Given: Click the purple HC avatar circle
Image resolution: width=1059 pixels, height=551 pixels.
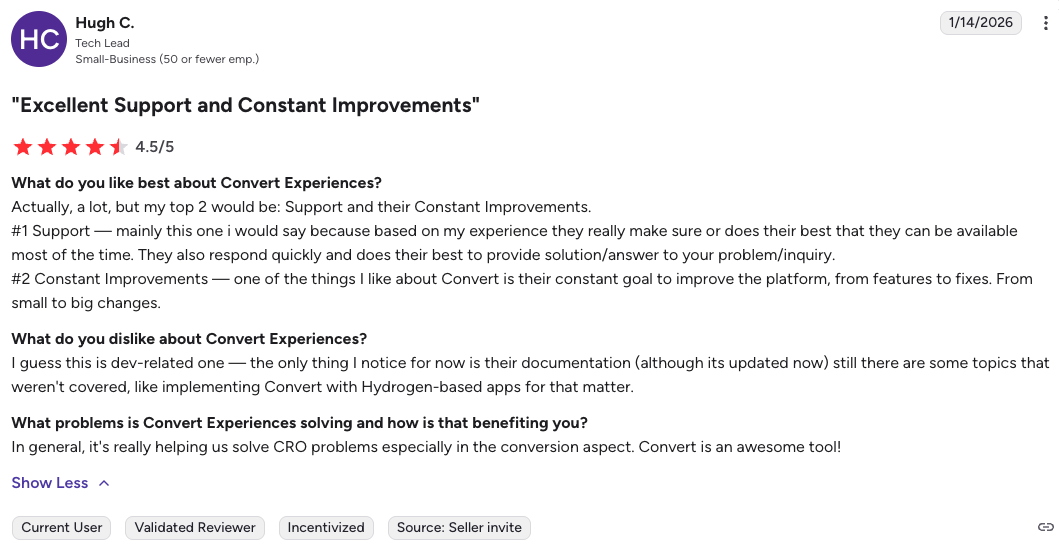Looking at the screenshot, I should pyautogui.click(x=38, y=39).
